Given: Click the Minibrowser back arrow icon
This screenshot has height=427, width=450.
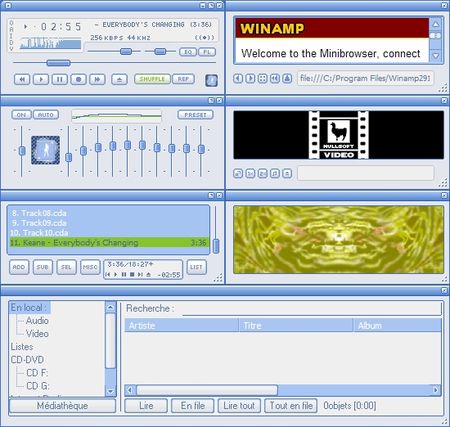Looking at the screenshot, I should click(x=238, y=78).
